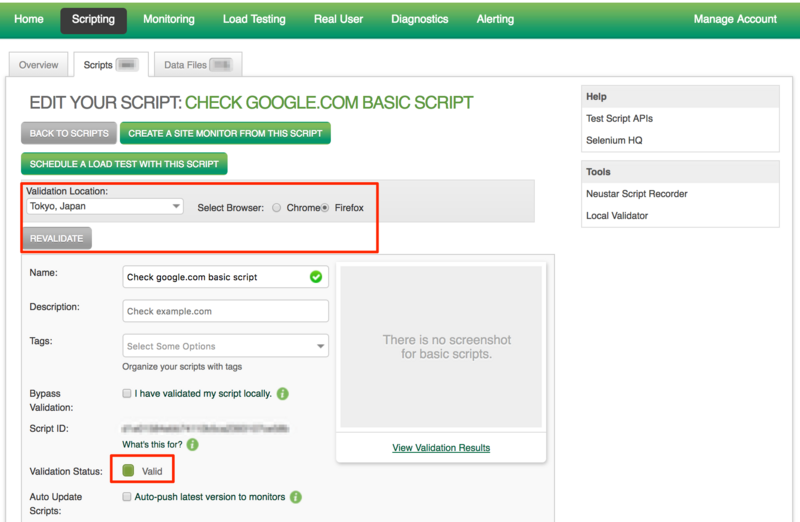
Task: Click Schedule a Load Test With This Script
Action: pyautogui.click(x=124, y=164)
